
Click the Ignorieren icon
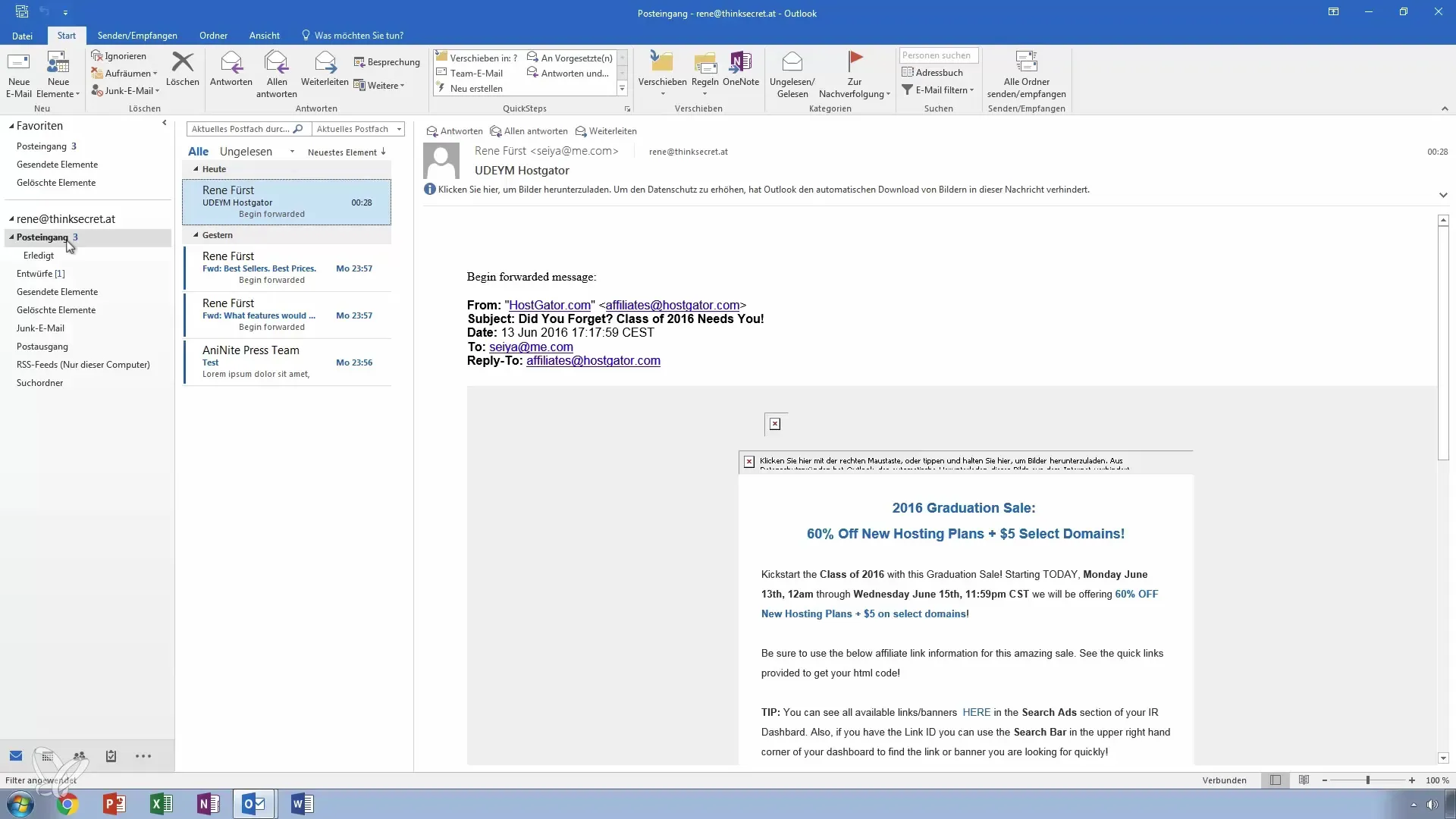(x=96, y=55)
